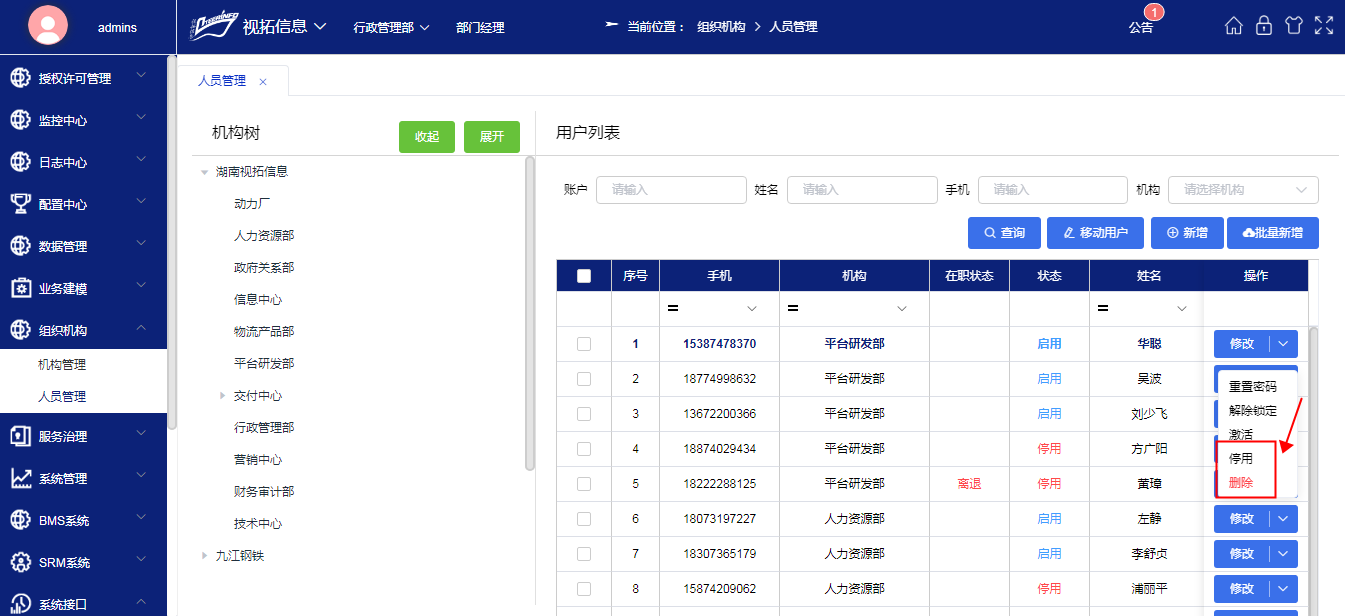Check the row for 华聪
The image size is (1345, 616).
584,344
